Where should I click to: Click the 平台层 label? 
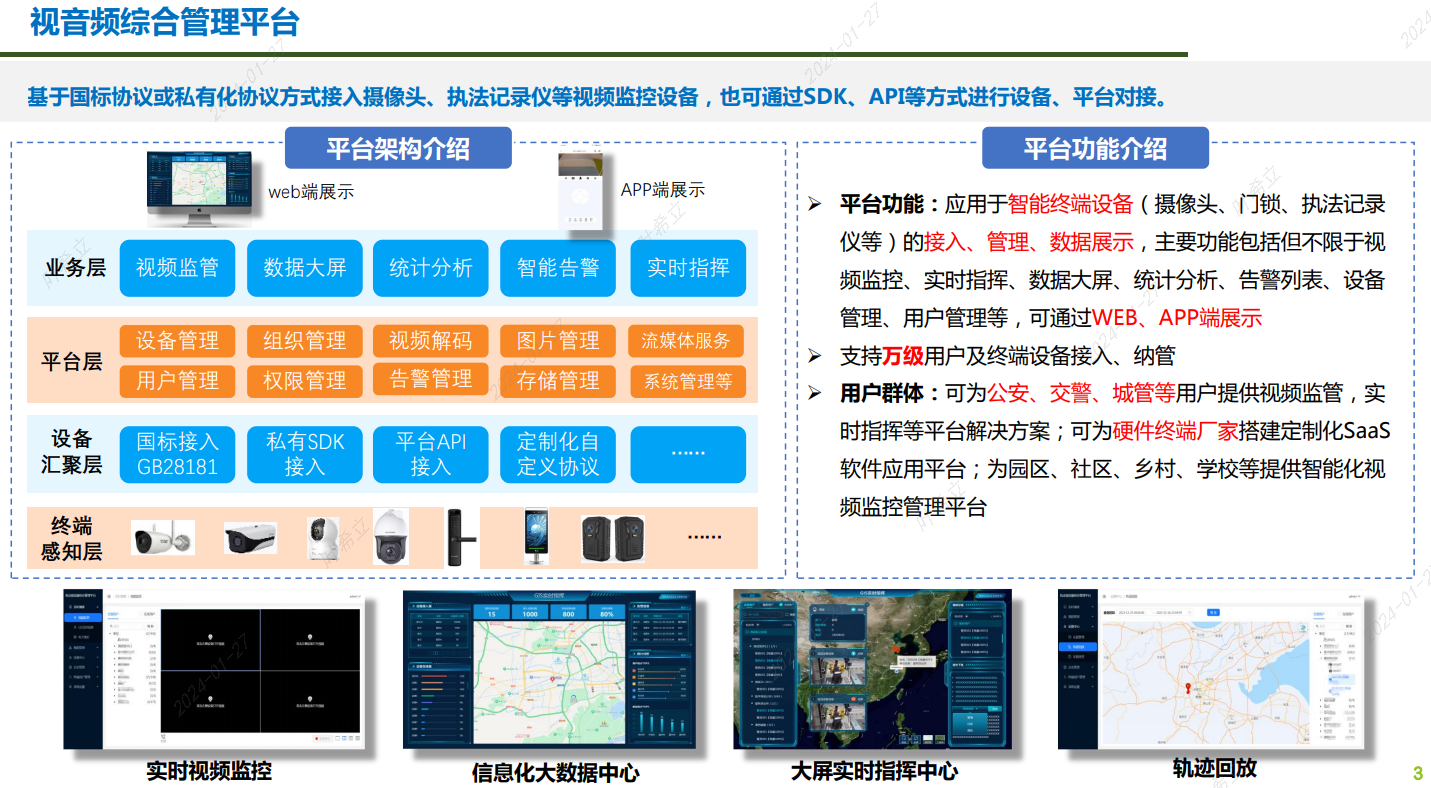pyautogui.click(x=72, y=362)
